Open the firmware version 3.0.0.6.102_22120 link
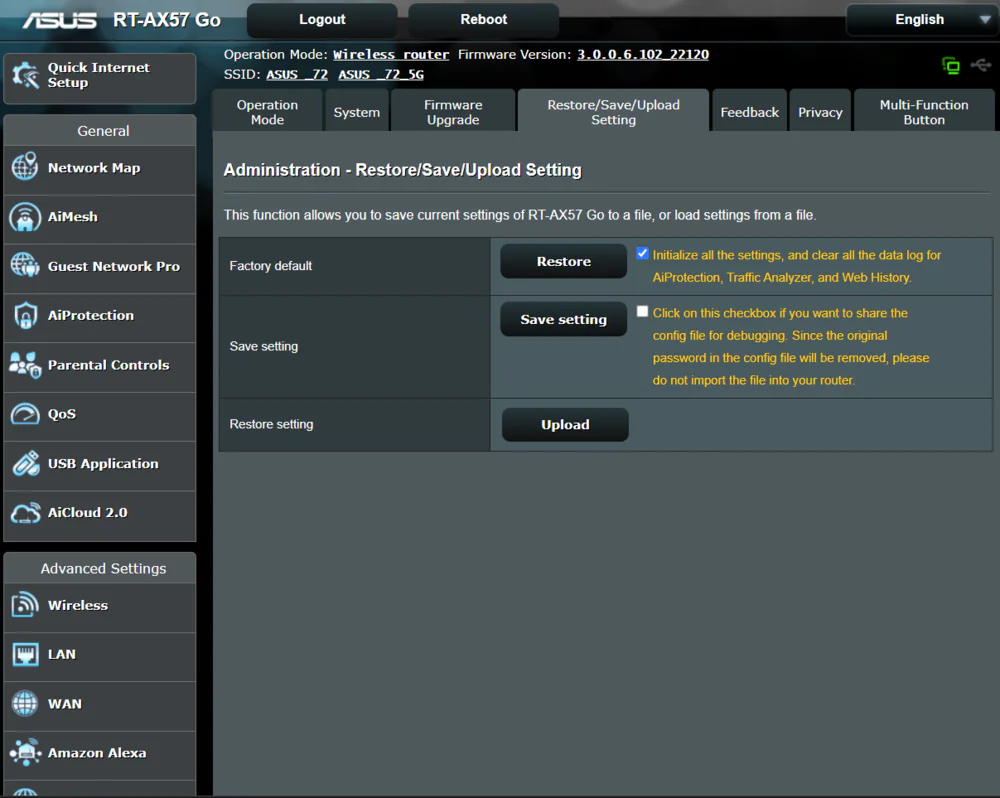1000x798 pixels. point(643,55)
